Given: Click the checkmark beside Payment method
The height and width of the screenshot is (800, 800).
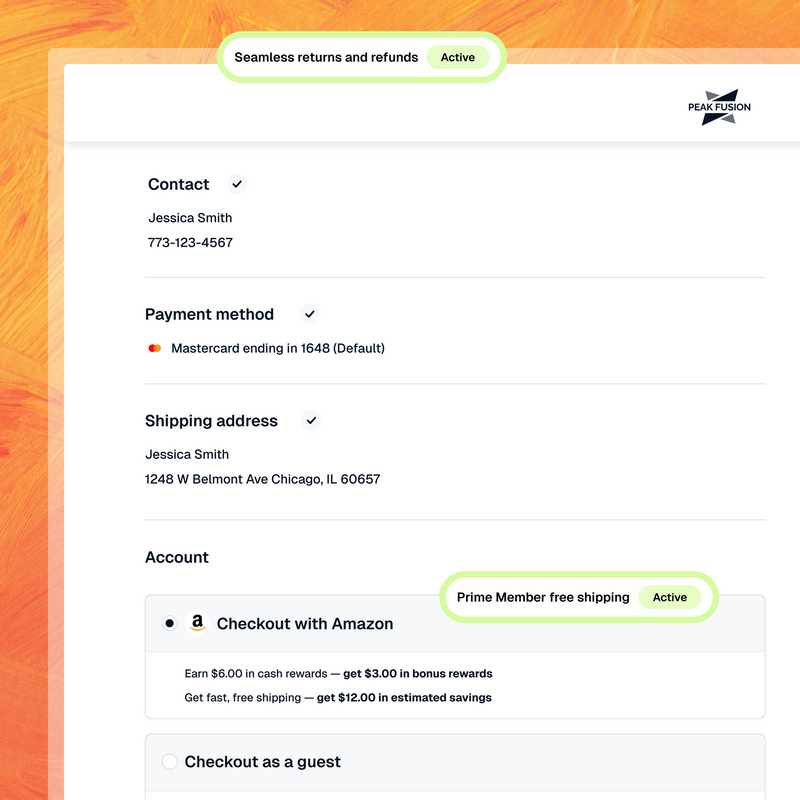Looking at the screenshot, I should pos(308,314).
